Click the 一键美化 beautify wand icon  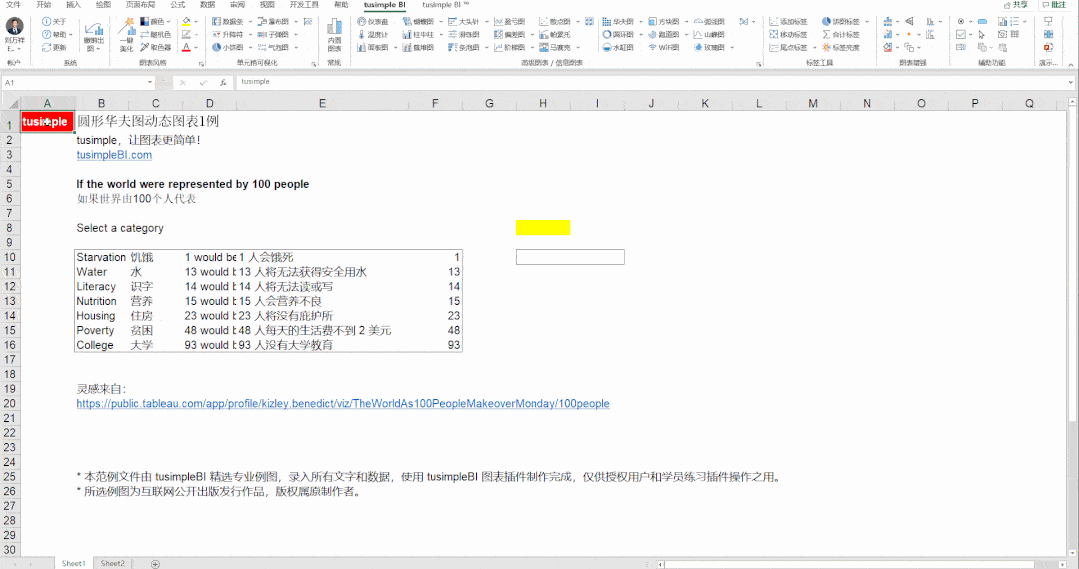pyautogui.click(x=127, y=34)
